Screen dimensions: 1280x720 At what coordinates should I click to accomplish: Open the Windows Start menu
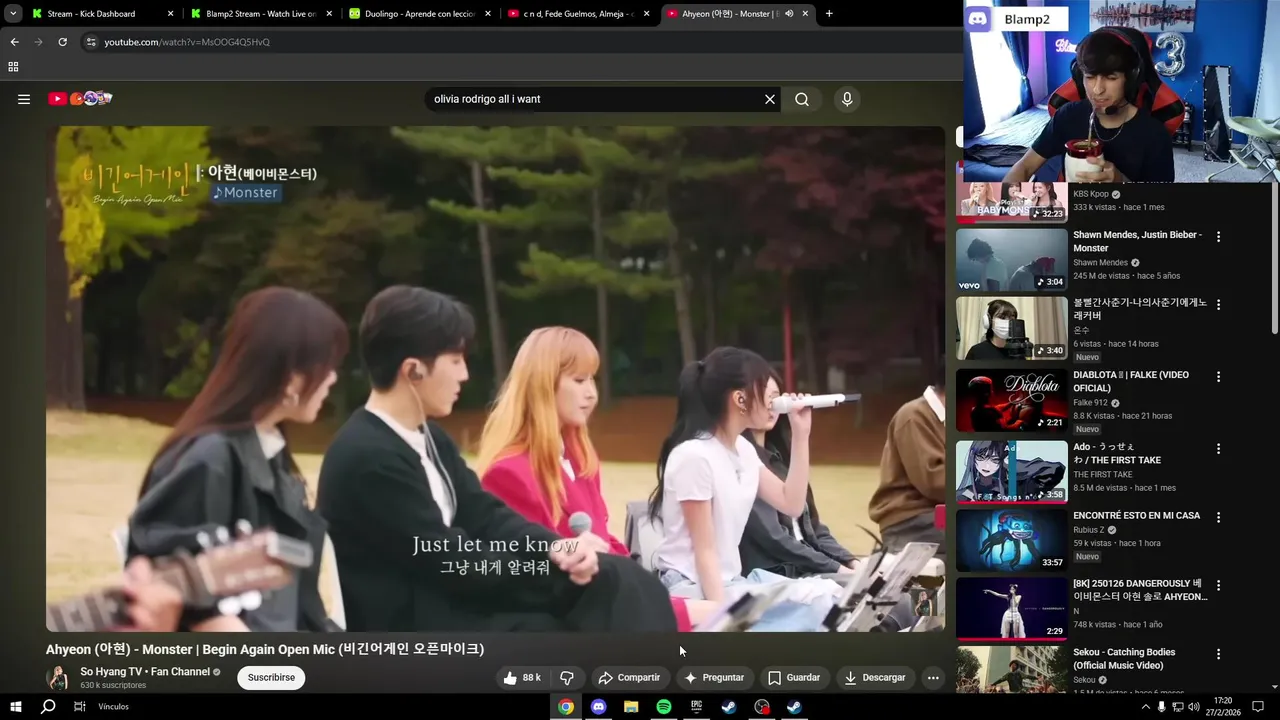point(15,707)
